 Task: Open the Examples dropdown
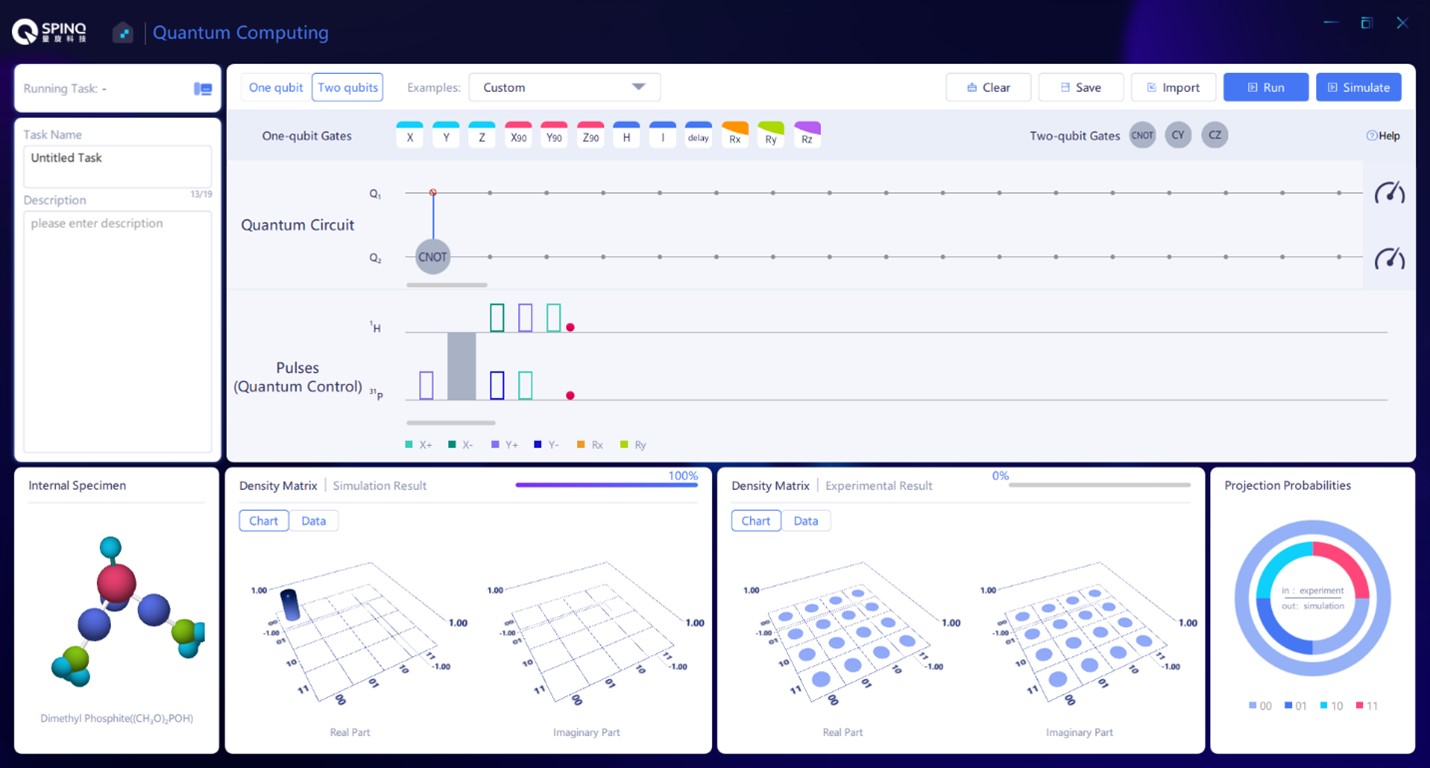pyautogui.click(x=565, y=87)
